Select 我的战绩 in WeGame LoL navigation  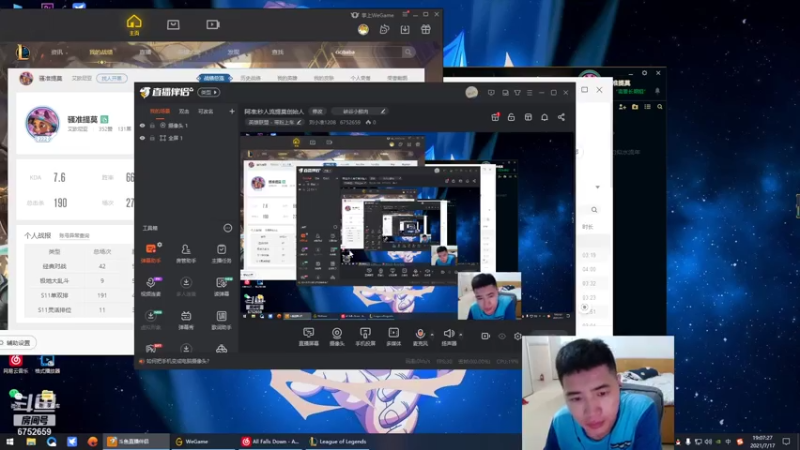point(101,52)
